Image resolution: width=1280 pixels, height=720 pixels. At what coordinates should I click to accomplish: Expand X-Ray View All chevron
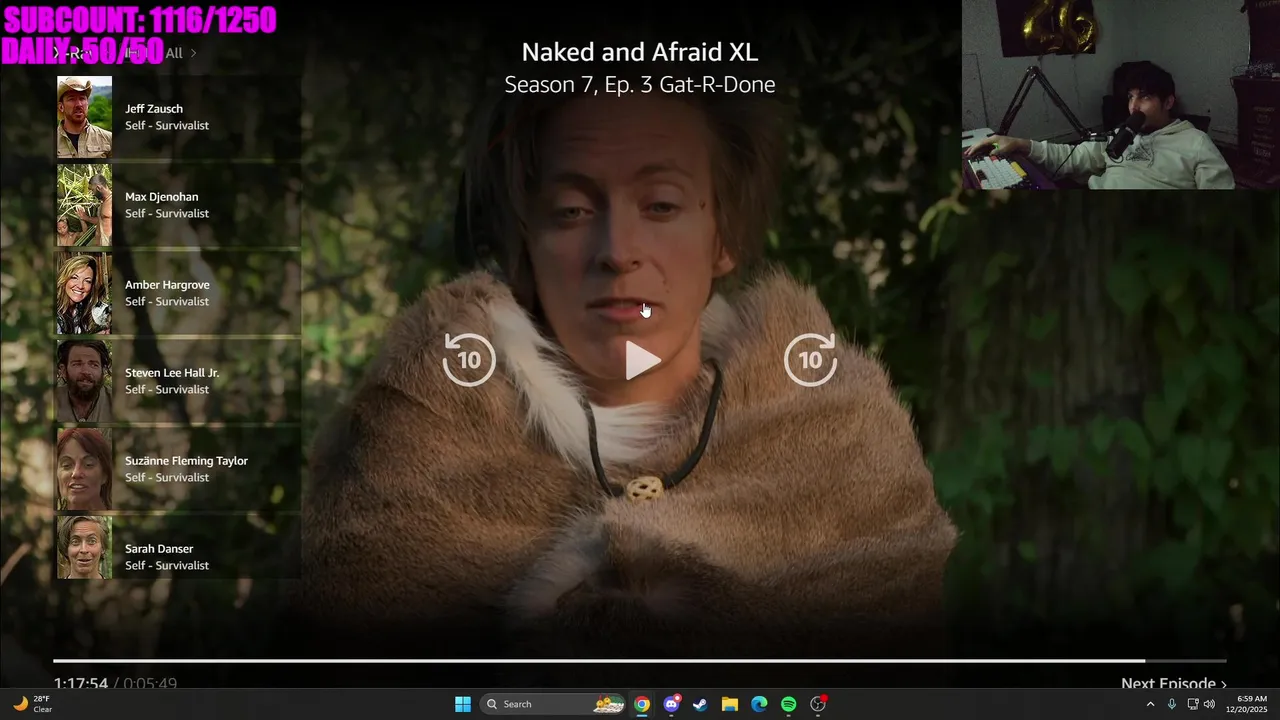pyautogui.click(x=193, y=53)
